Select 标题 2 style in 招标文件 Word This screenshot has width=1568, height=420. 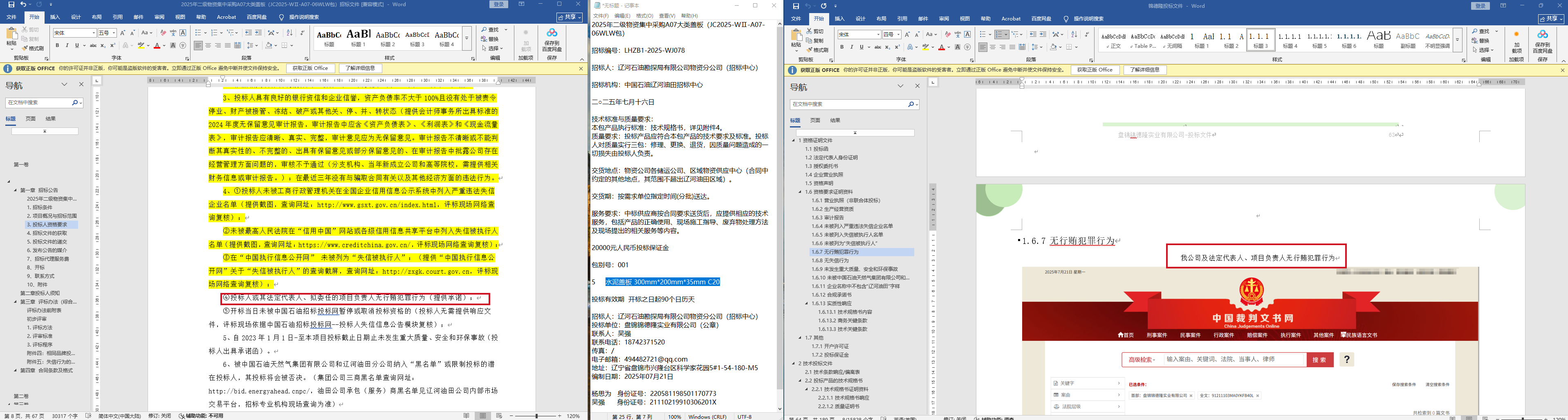(x=388, y=38)
